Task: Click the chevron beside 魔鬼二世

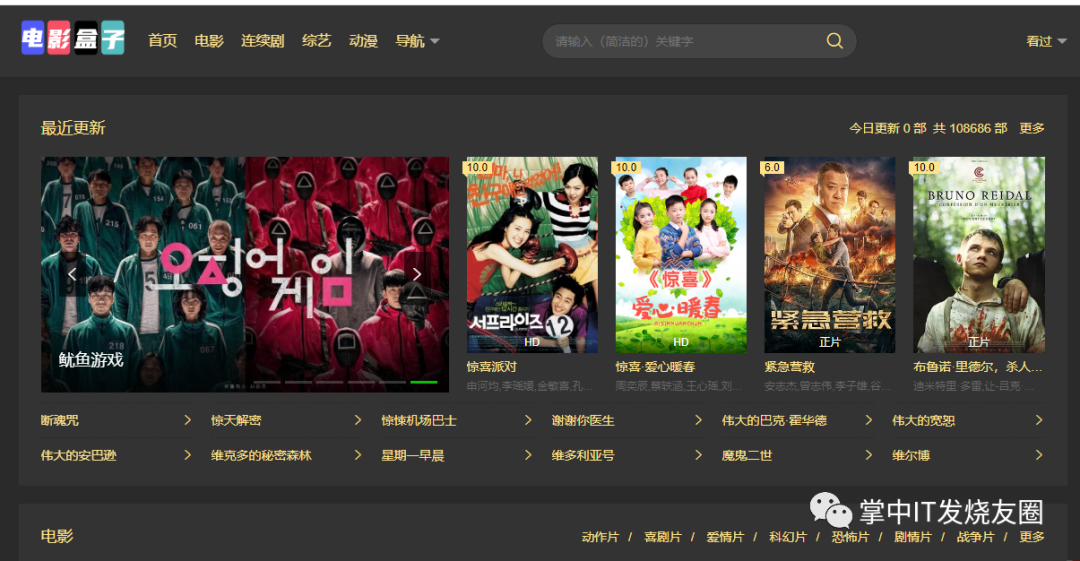Action: tap(869, 456)
